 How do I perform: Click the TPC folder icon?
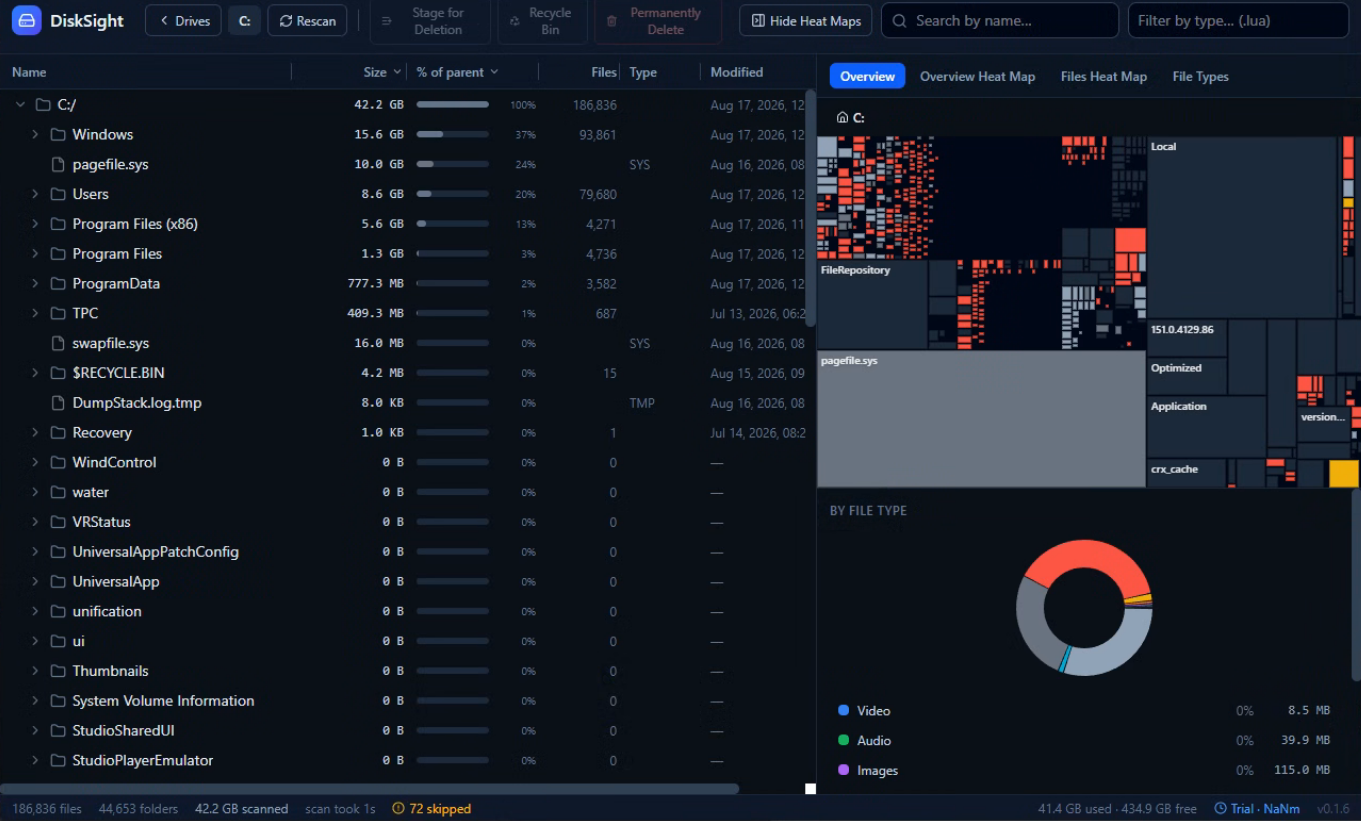point(58,313)
